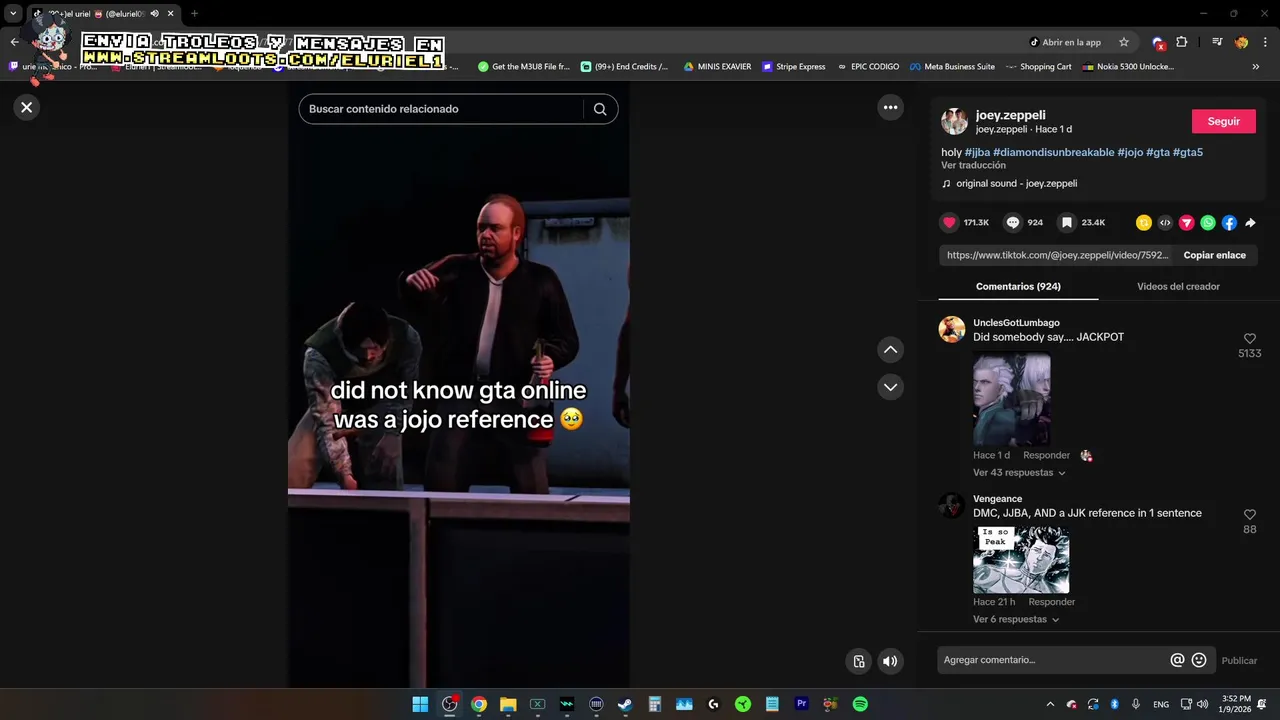Like the video with the heart icon
This screenshot has width=1280, height=720.
pos(949,222)
